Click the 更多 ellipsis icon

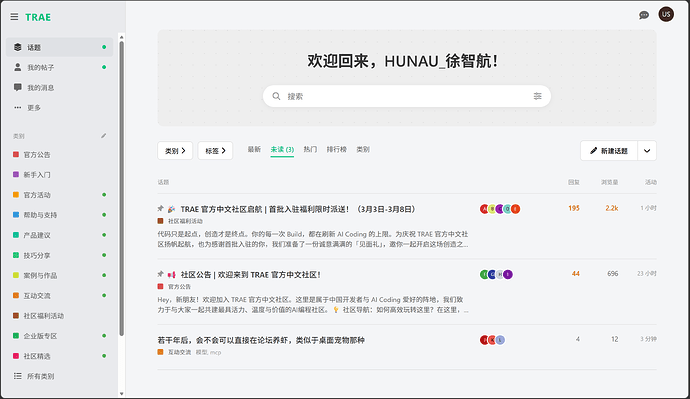18,107
